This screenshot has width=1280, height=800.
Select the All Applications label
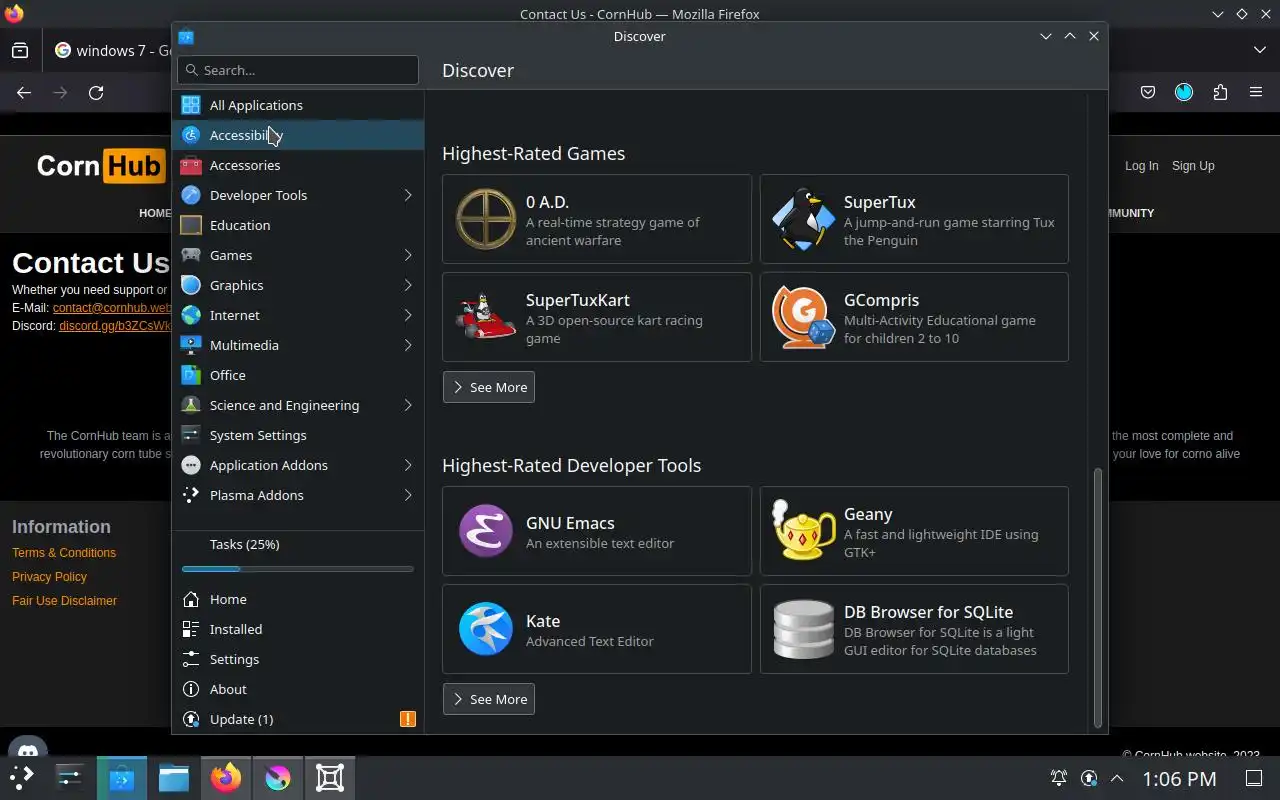pos(256,105)
